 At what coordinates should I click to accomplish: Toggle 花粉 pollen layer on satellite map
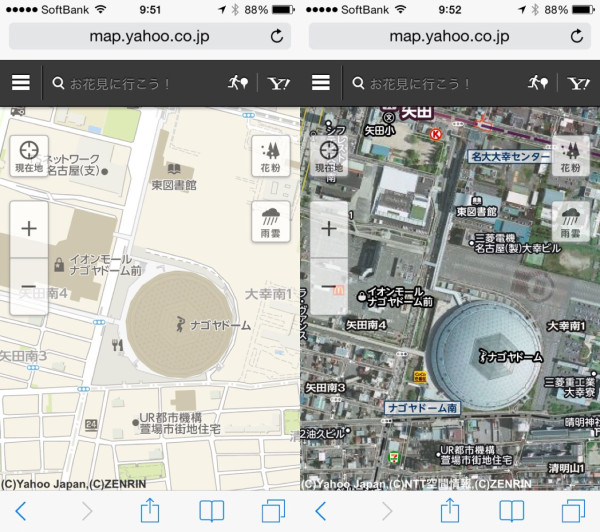click(570, 156)
